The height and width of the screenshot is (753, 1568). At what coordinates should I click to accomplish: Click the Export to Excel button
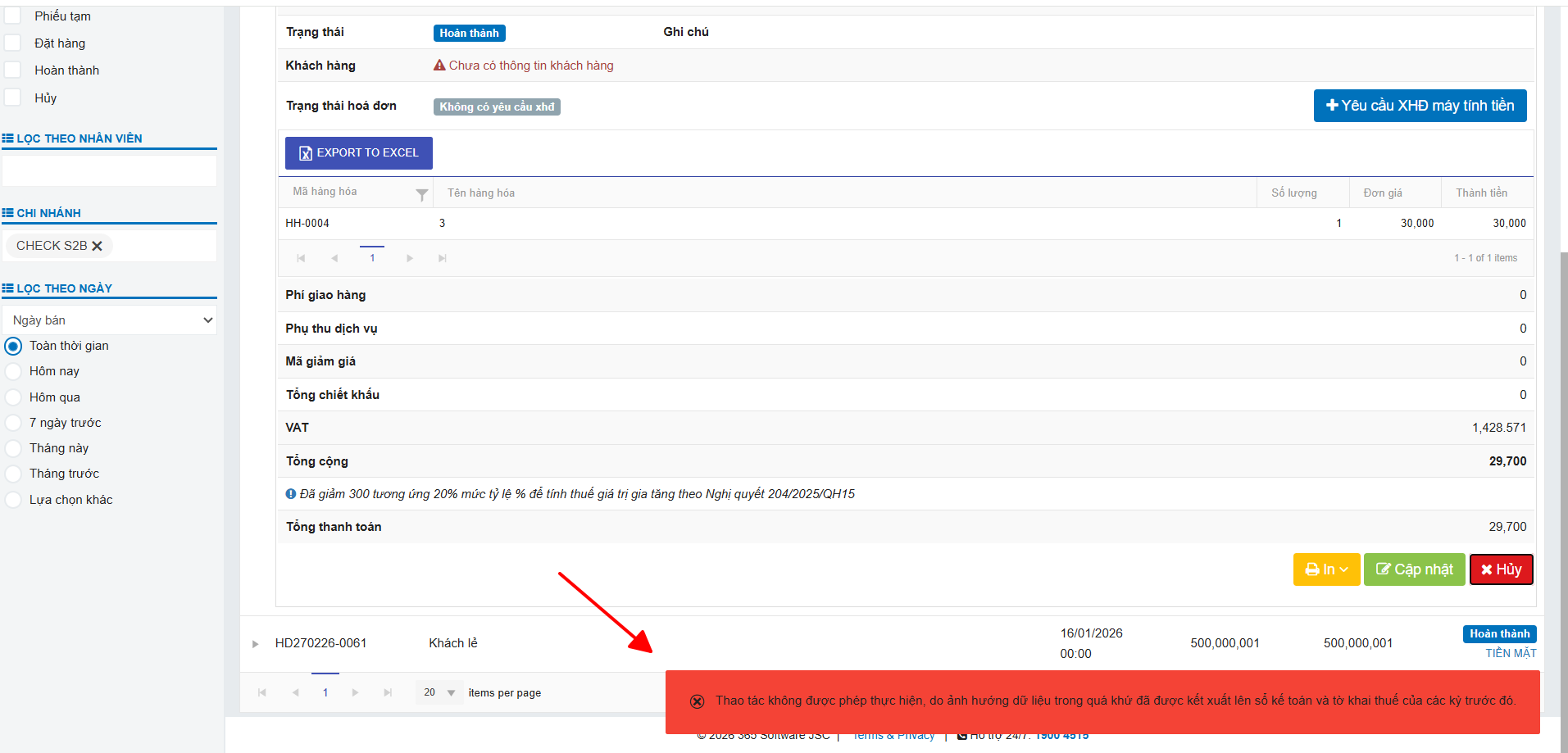click(x=358, y=153)
